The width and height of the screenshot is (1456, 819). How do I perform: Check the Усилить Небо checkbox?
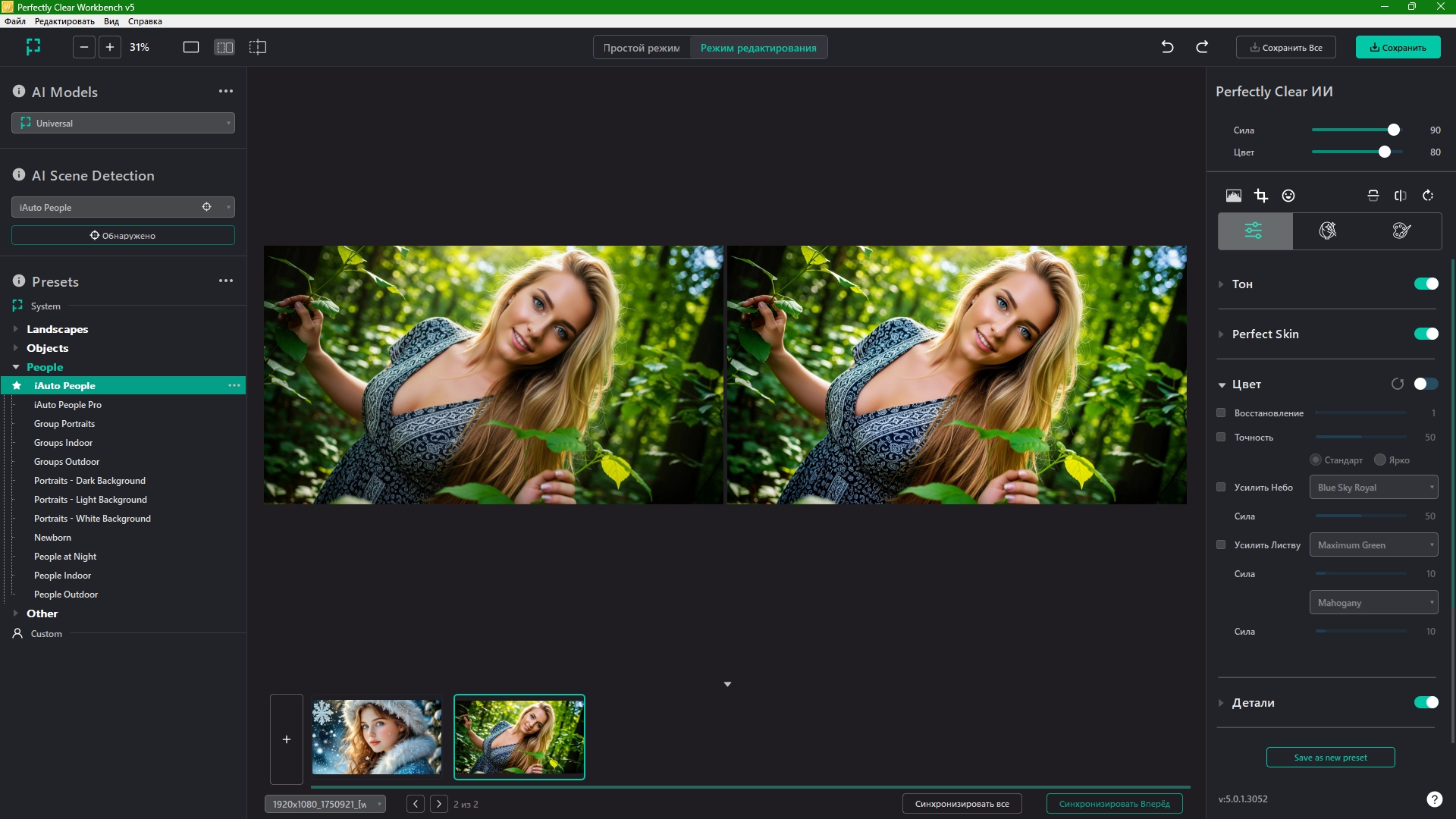click(x=1221, y=488)
